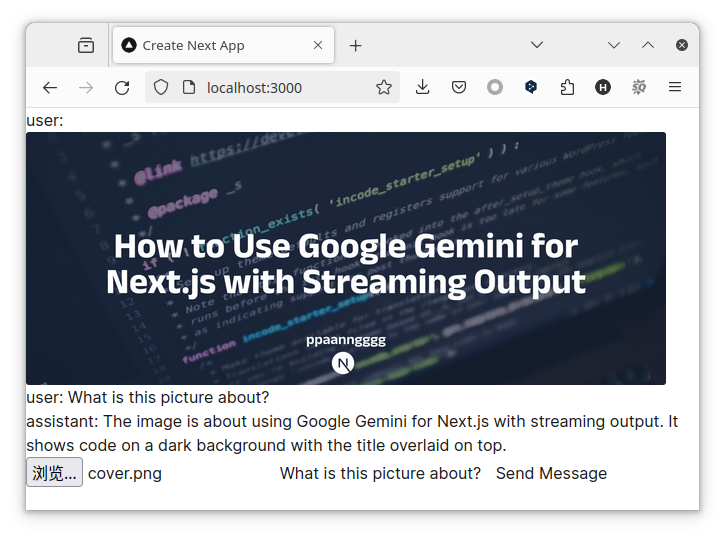Show site information page icon

(189, 87)
